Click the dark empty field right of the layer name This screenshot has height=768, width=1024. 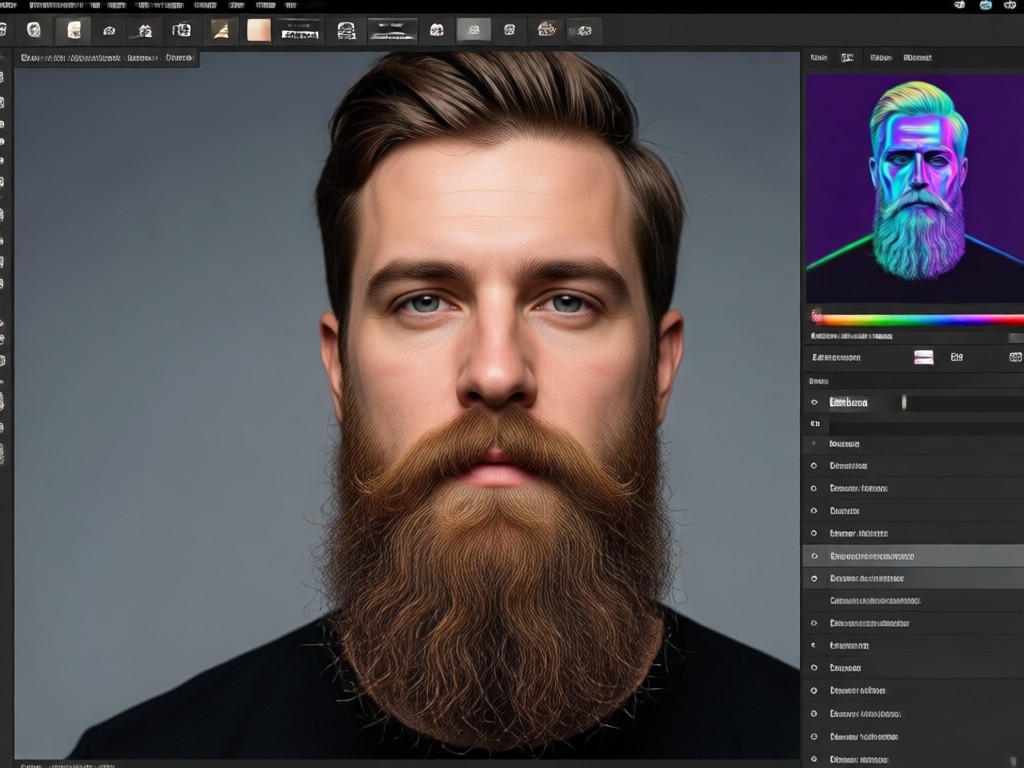pyautogui.click(x=965, y=402)
